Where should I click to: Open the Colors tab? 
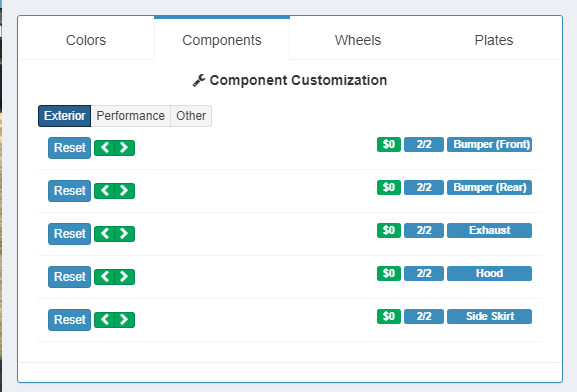(86, 40)
